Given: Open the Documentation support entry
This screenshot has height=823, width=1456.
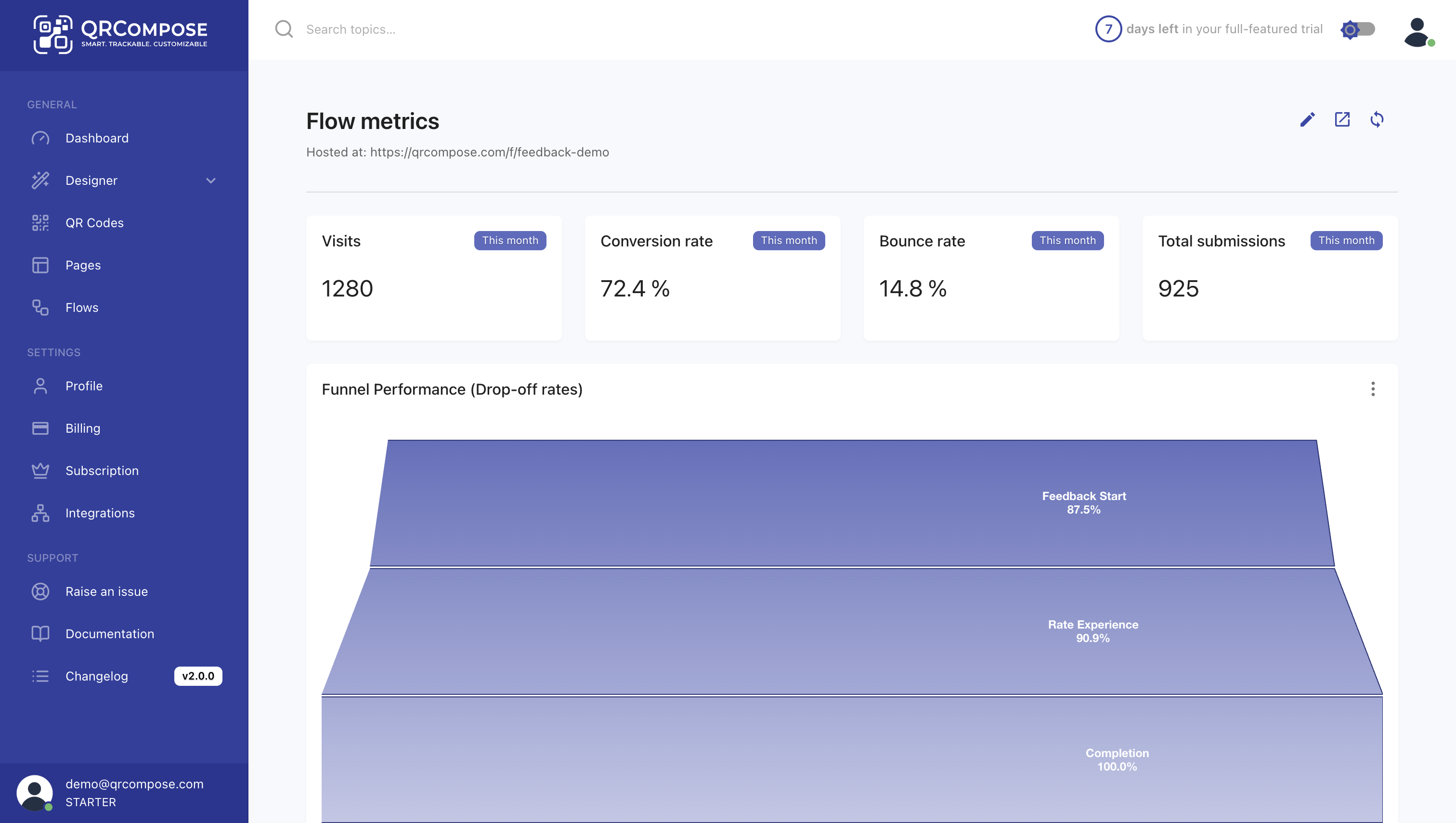Looking at the screenshot, I should click(x=110, y=634).
